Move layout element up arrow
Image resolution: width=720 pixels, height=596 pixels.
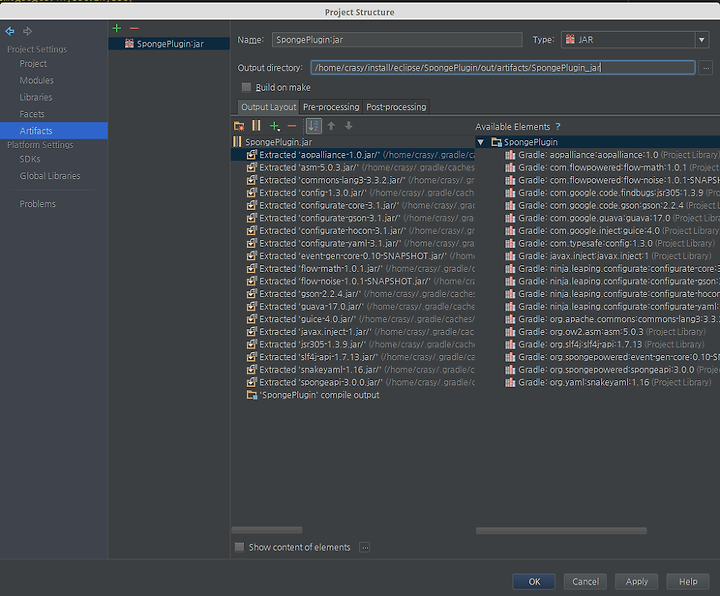click(x=331, y=126)
